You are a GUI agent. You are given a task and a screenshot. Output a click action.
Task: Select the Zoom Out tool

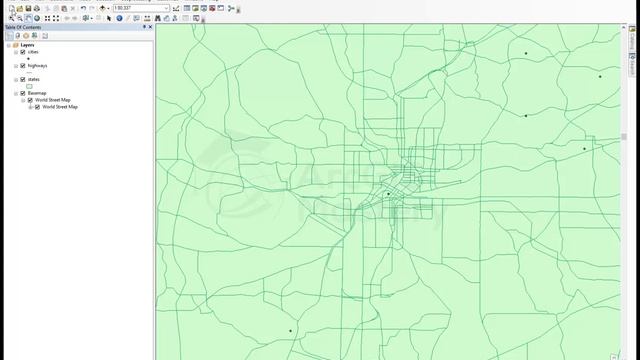click(20, 18)
